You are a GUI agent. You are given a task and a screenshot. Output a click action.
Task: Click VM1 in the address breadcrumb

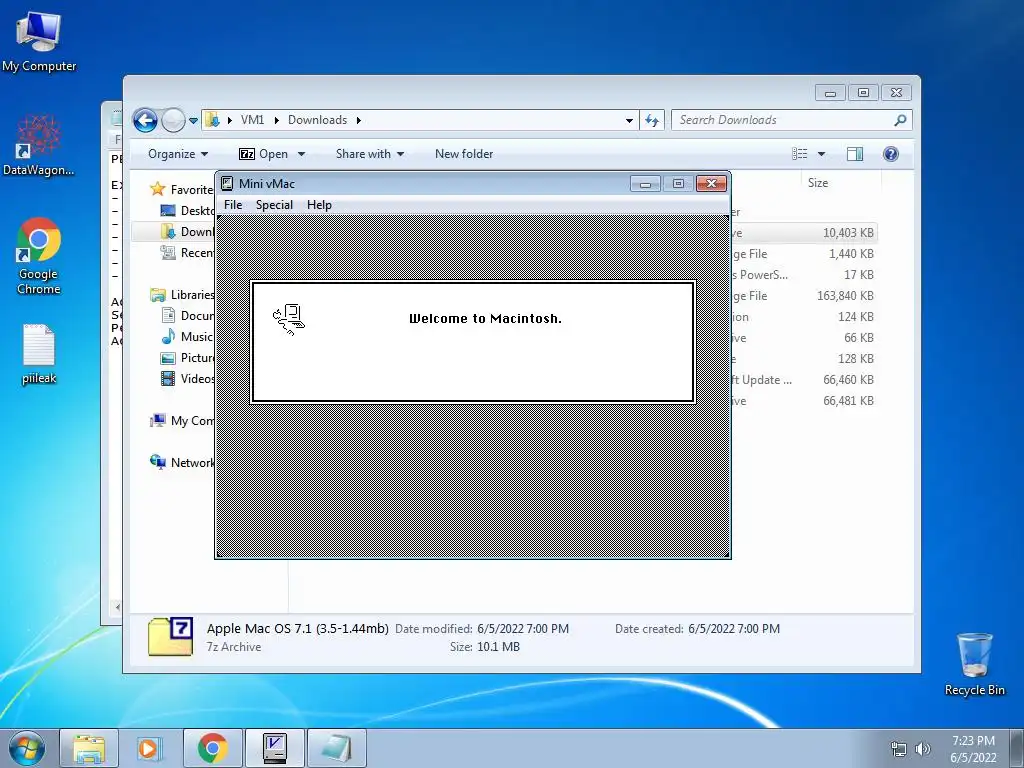click(x=252, y=120)
